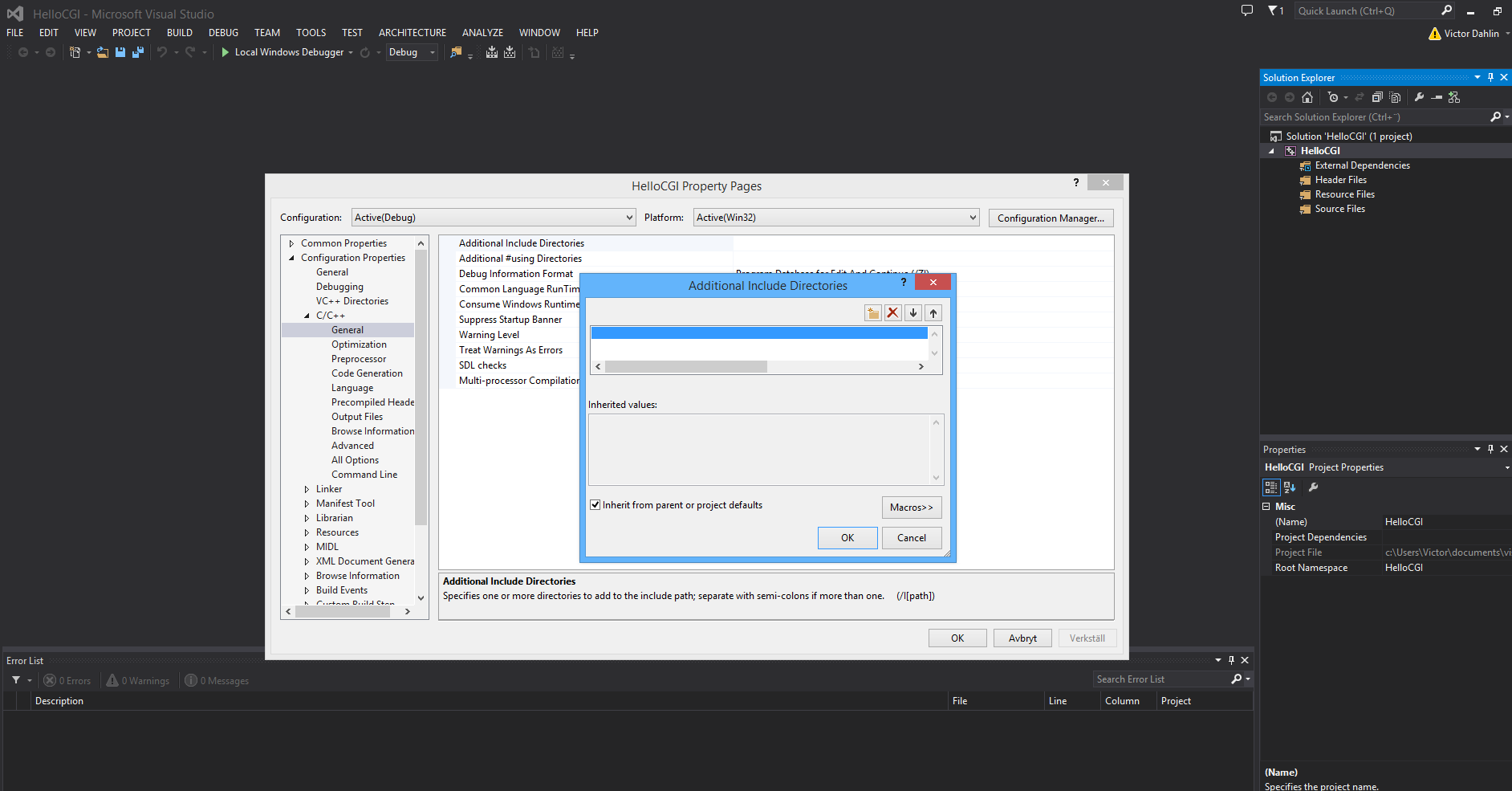Screen dimensions: 1512x791
Task: Click the wrench Properties icon in Solution Explorer toolbar
Action: (x=1419, y=97)
